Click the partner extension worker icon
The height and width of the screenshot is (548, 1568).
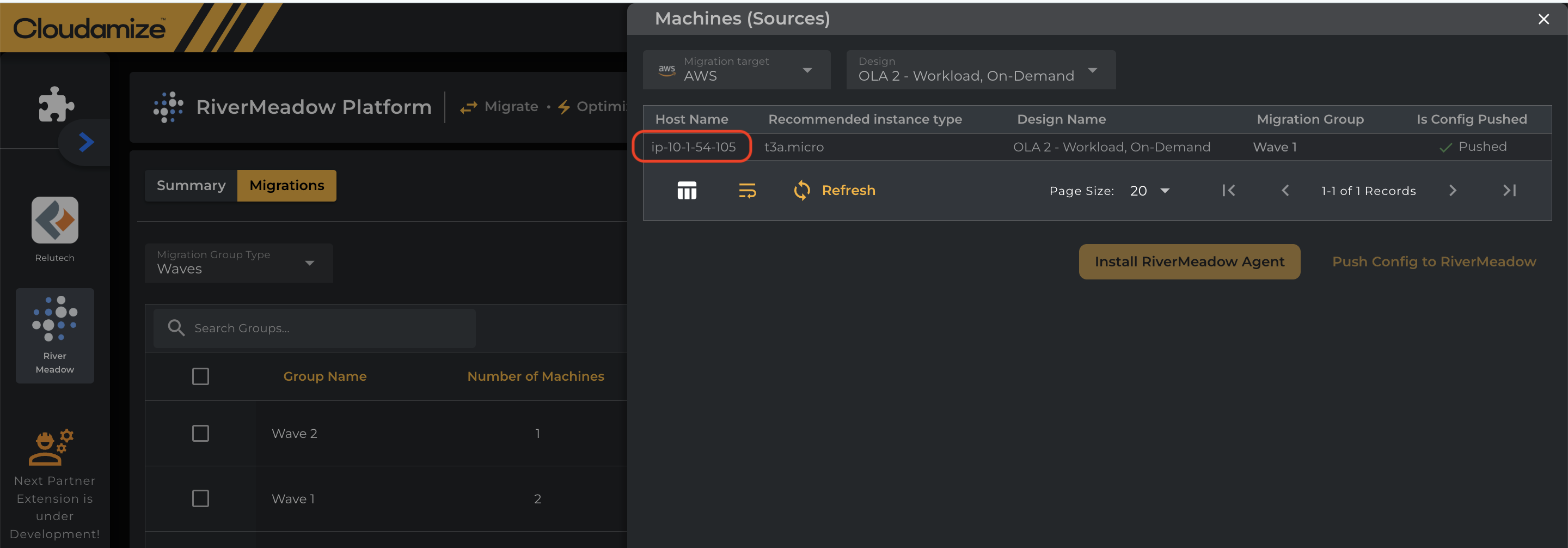pos(51,447)
